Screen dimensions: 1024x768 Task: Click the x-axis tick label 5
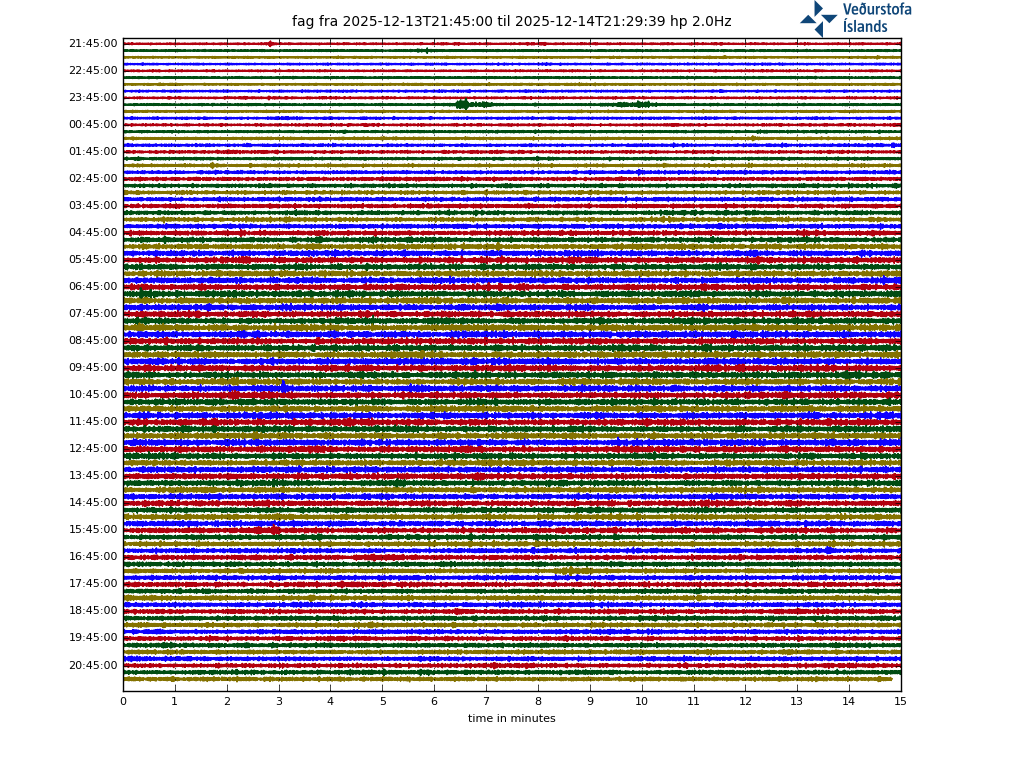(382, 701)
